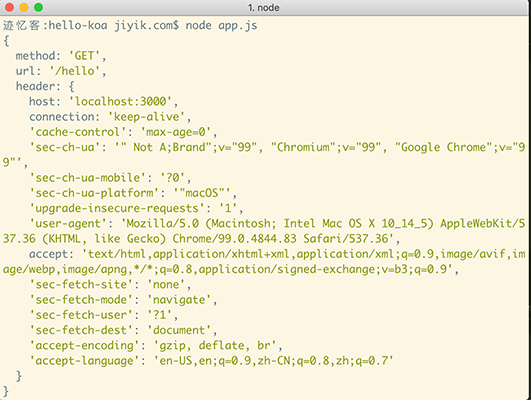Click the 'upgrade-insecure-requests' line
This screenshot has width=531, height=400.
pos(136,208)
